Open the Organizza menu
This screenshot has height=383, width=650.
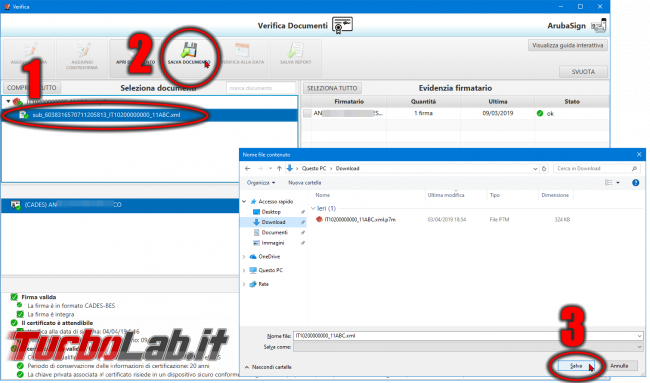pyautogui.click(x=261, y=183)
